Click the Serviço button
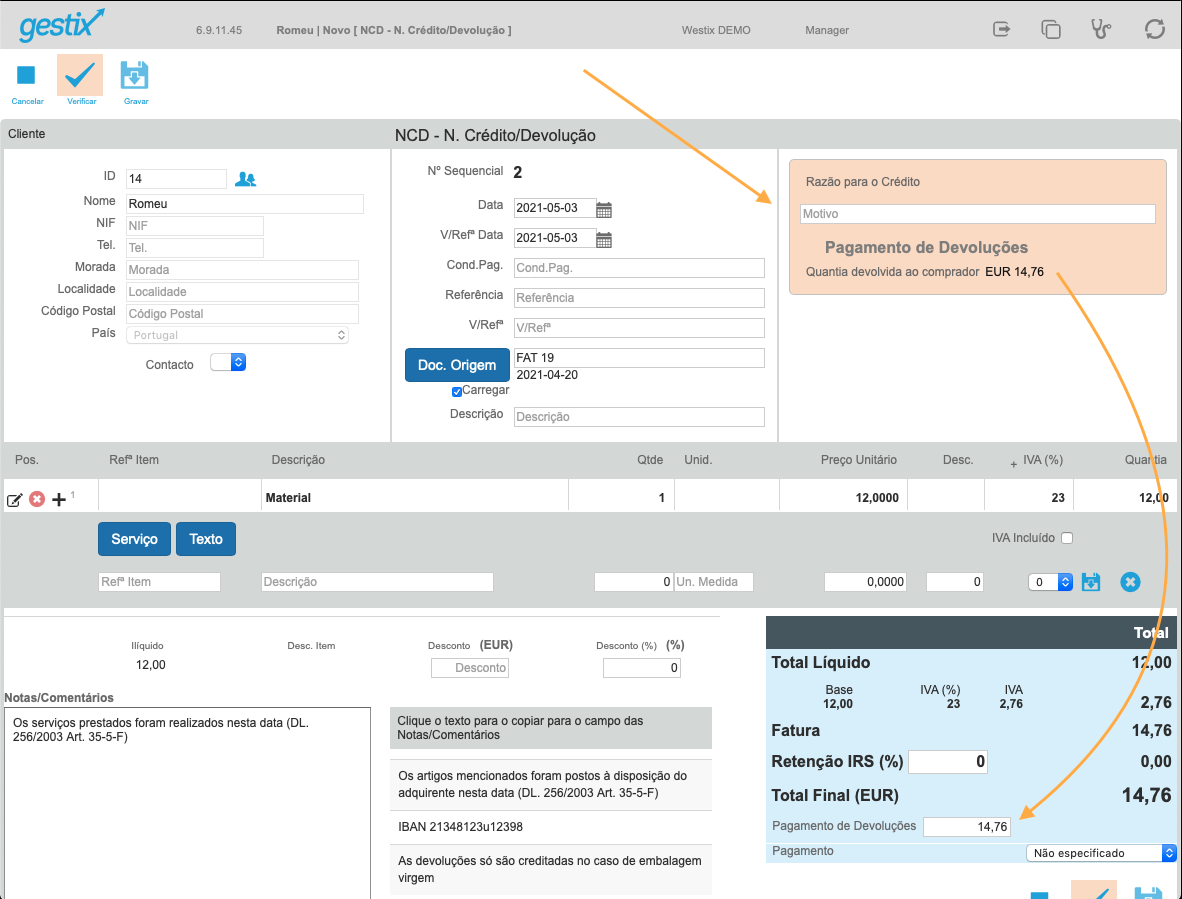The height and width of the screenshot is (899, 1182). pyautogui.click(x=134, y=539)
